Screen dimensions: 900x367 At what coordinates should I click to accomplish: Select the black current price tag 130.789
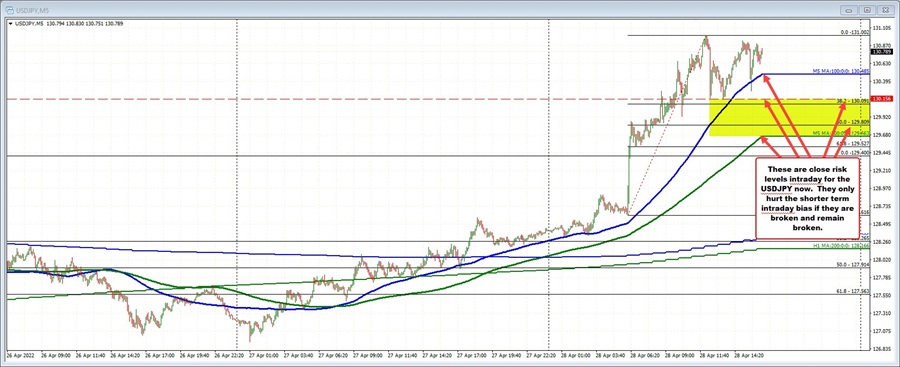pos(881,52)
